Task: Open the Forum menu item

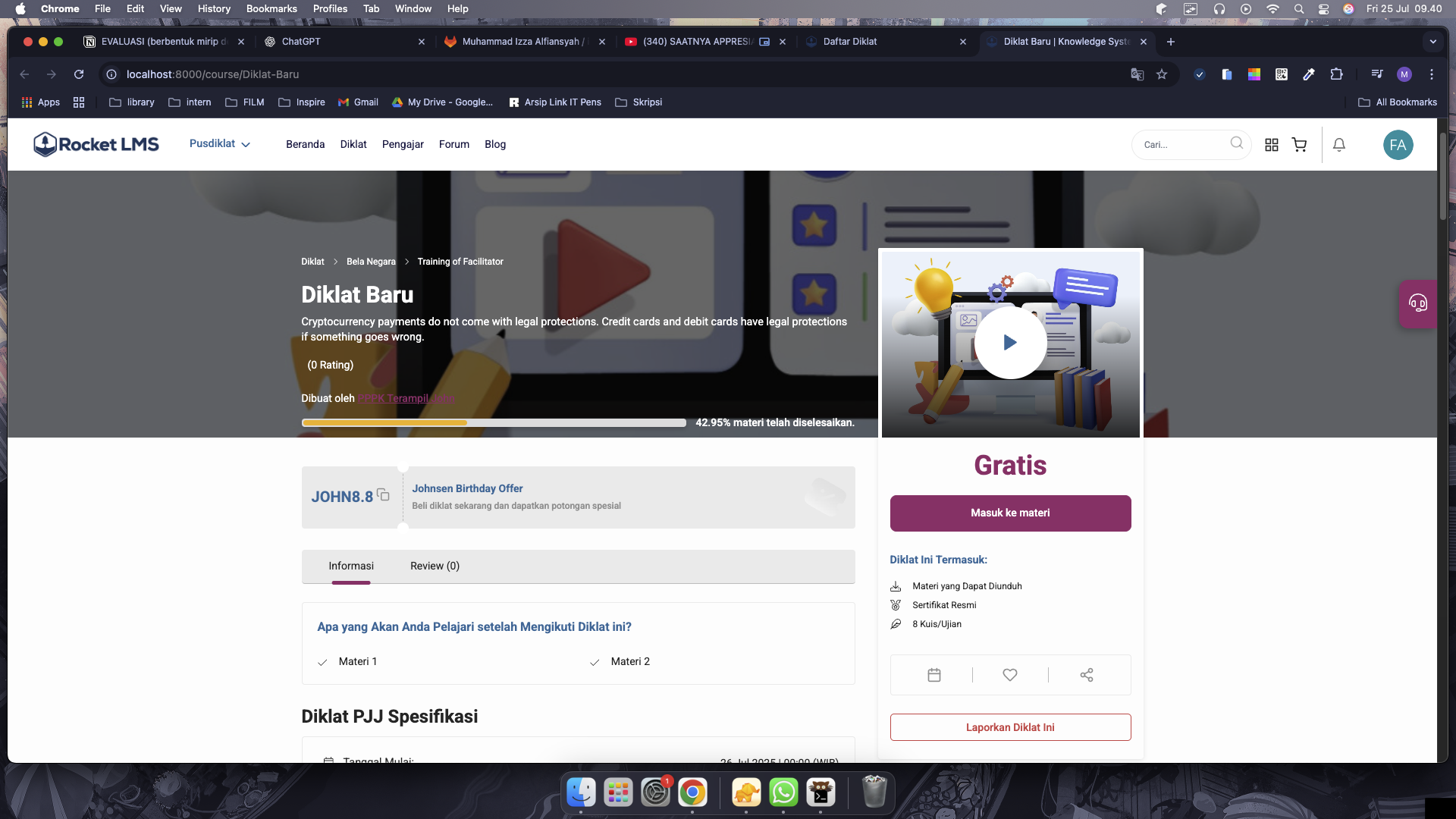Action: 453,144
